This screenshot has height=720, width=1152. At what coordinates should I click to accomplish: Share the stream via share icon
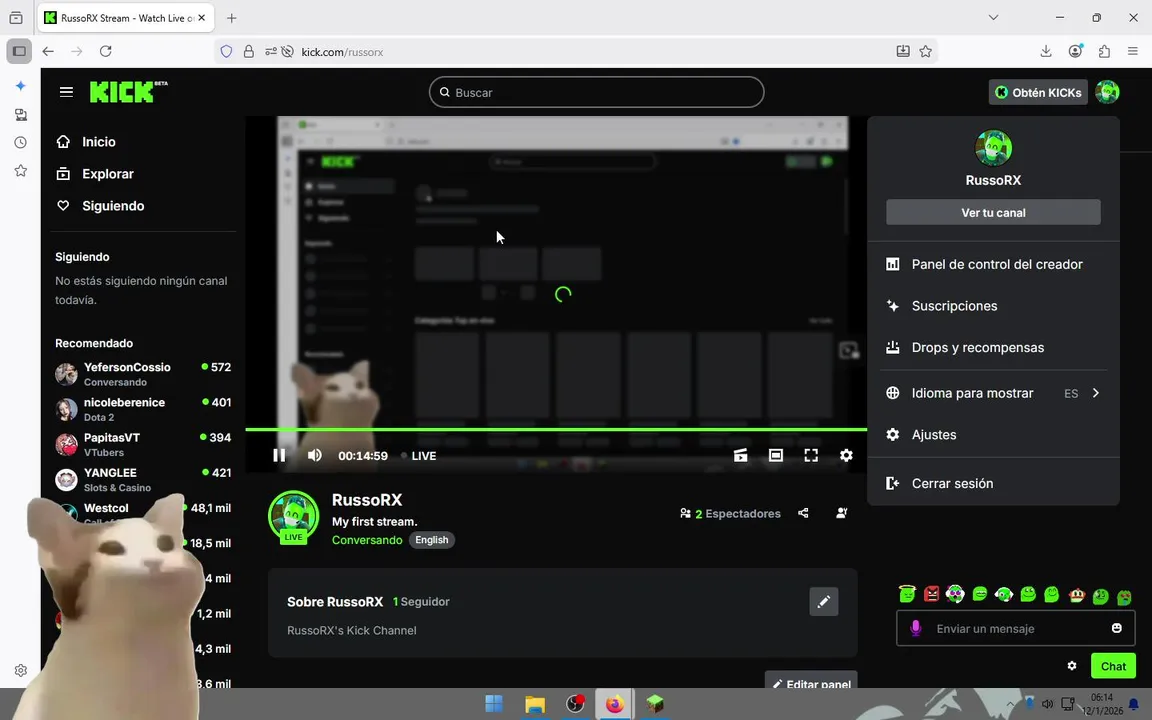point(803,513)
